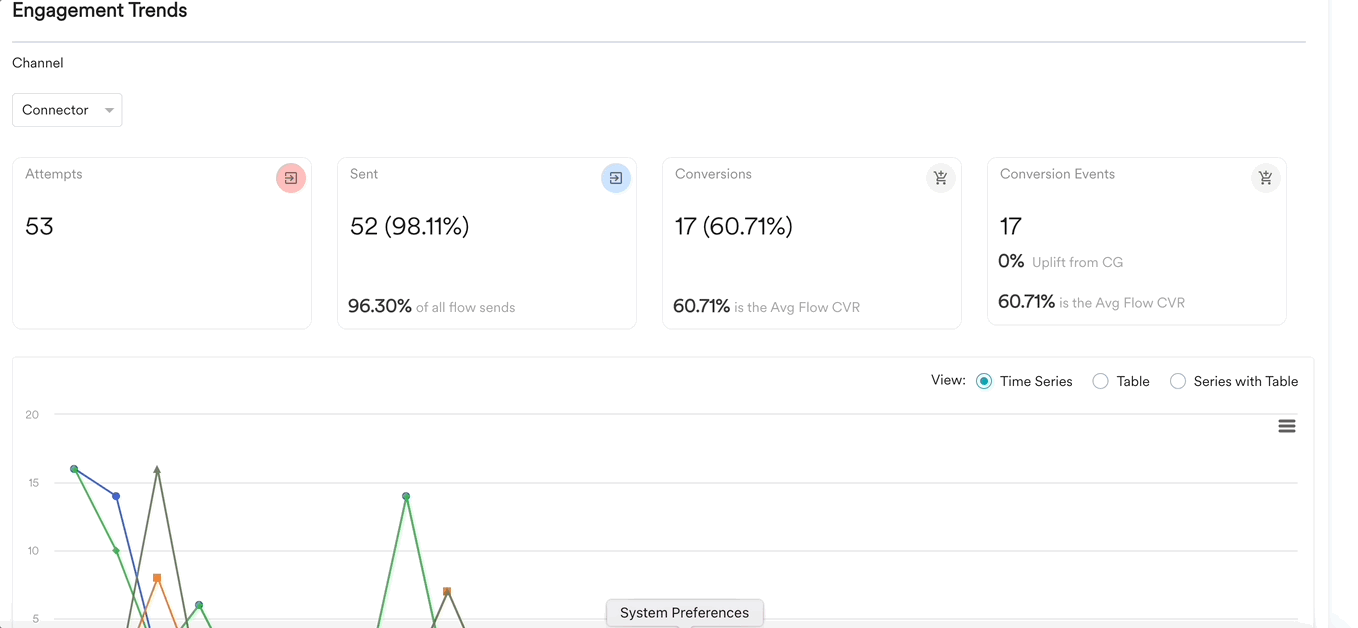Choose the Series with Table view

click(1177, 381)
